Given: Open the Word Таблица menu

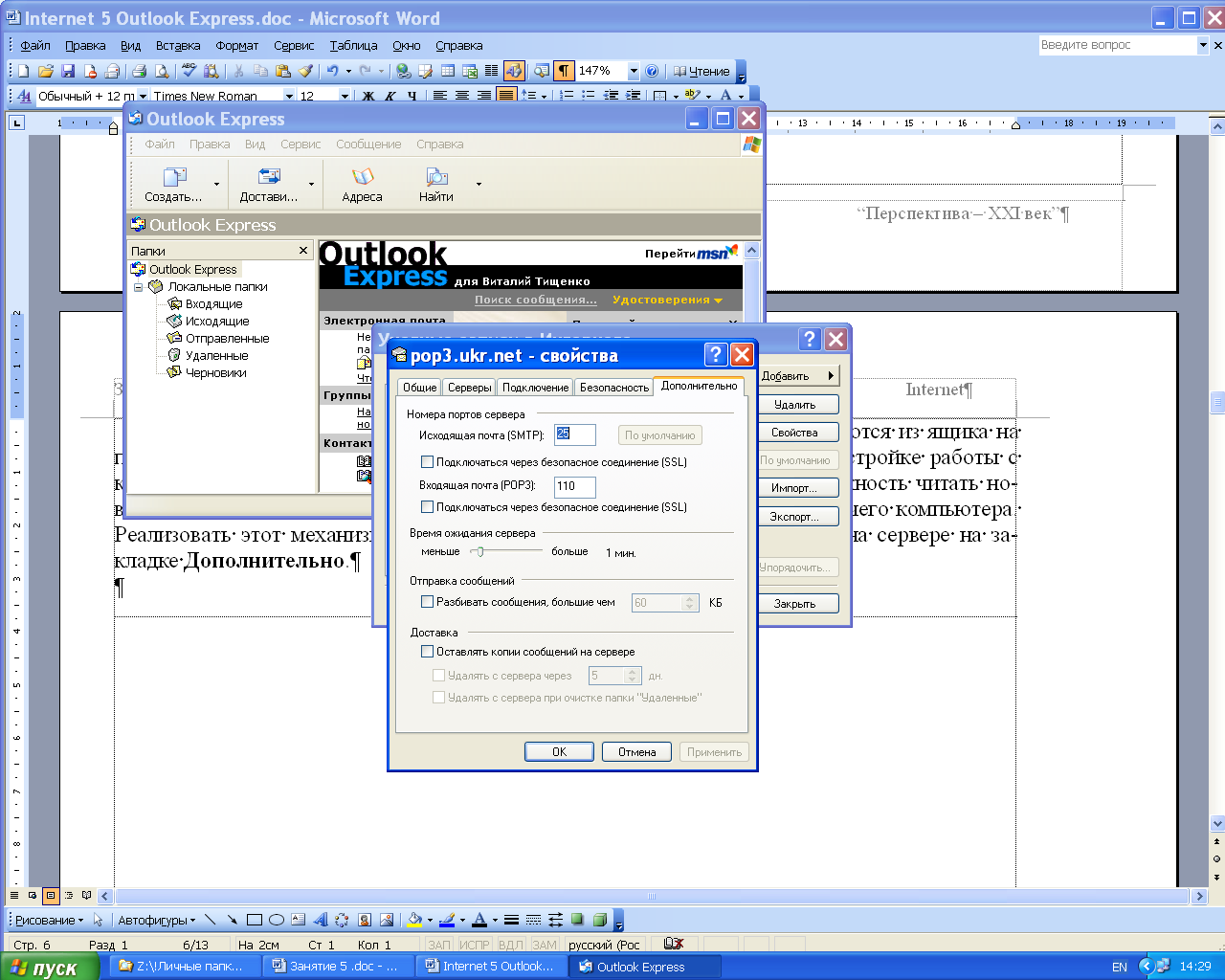Looking at the screenshot, I should (x=353, y=45).
